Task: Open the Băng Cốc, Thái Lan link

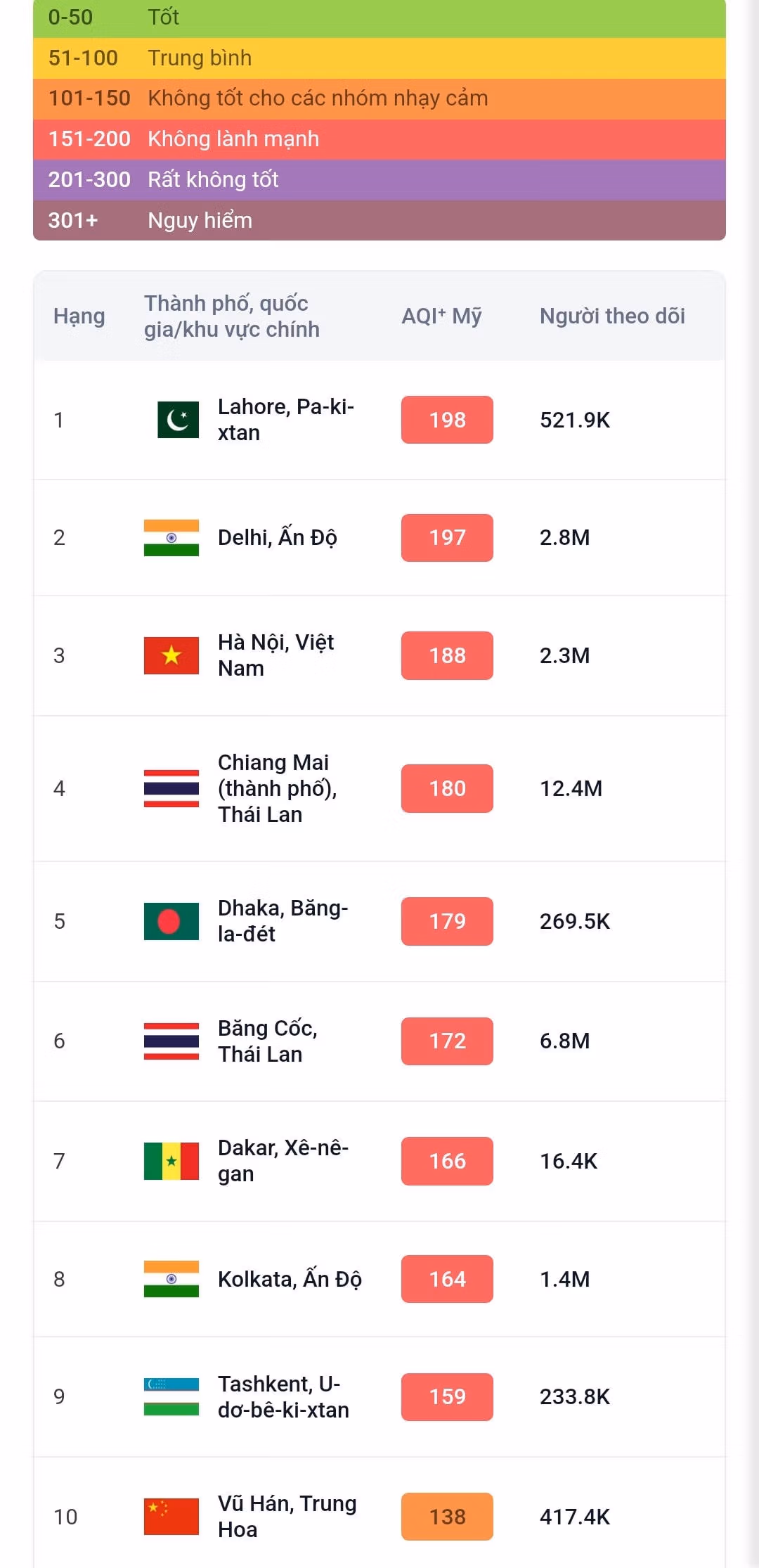Action: (267, 1041)
